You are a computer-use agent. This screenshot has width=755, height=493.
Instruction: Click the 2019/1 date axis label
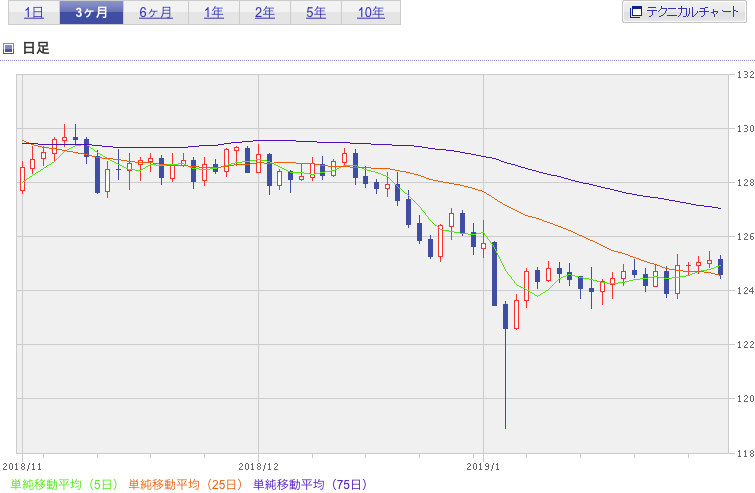click(483, 467)
